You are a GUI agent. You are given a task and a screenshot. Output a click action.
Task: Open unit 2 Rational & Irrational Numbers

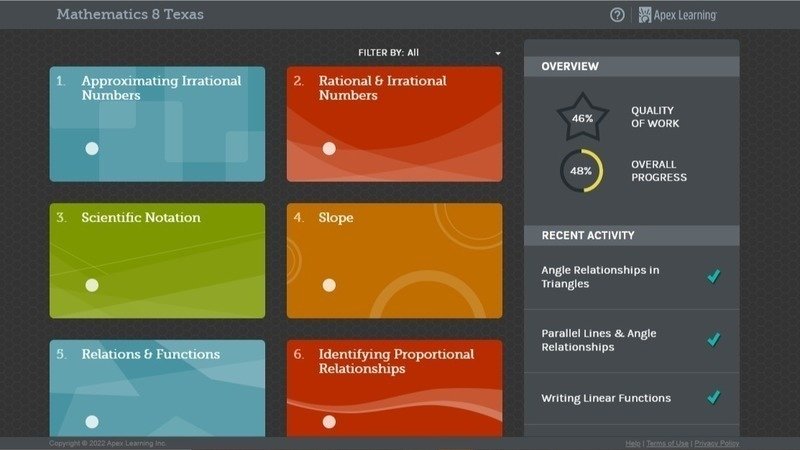pos(394,124)
